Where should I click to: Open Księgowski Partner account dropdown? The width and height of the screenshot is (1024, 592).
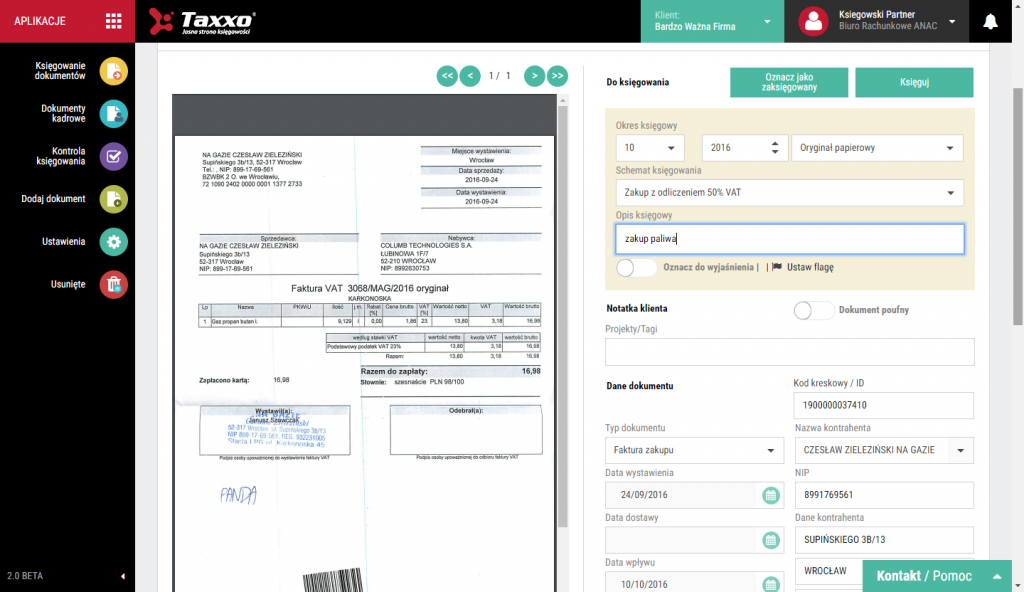tap(876, 22)
